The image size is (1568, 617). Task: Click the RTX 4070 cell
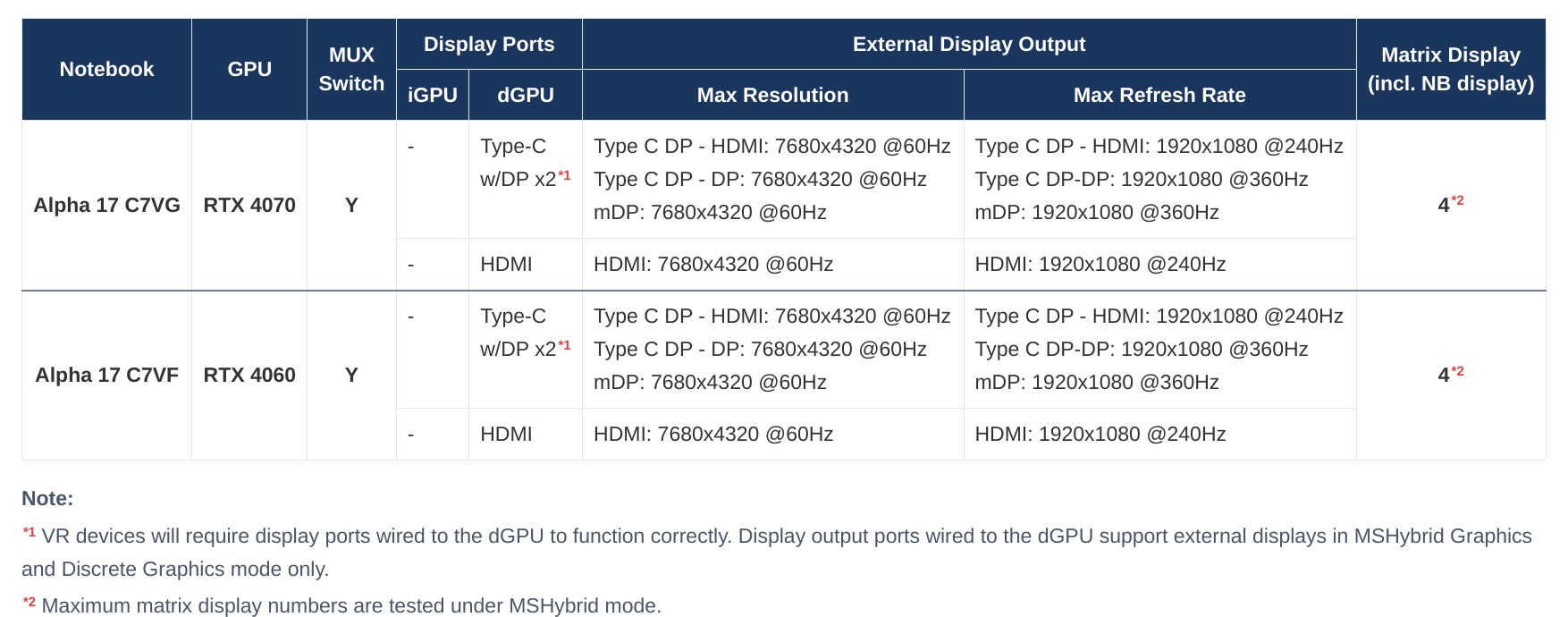click(249, 205)
